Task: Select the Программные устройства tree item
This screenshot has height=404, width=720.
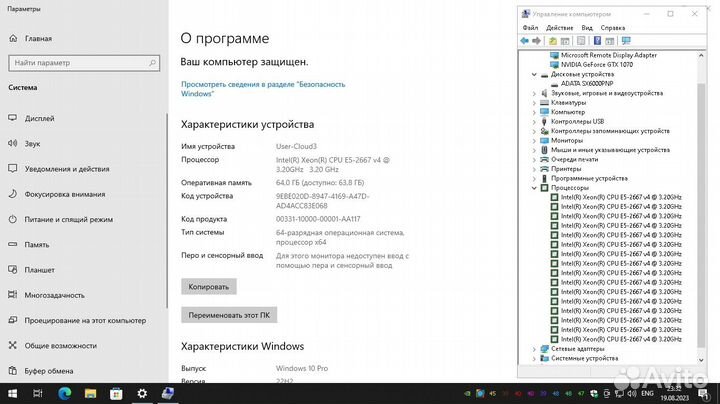Action: [x=589, y=178]
